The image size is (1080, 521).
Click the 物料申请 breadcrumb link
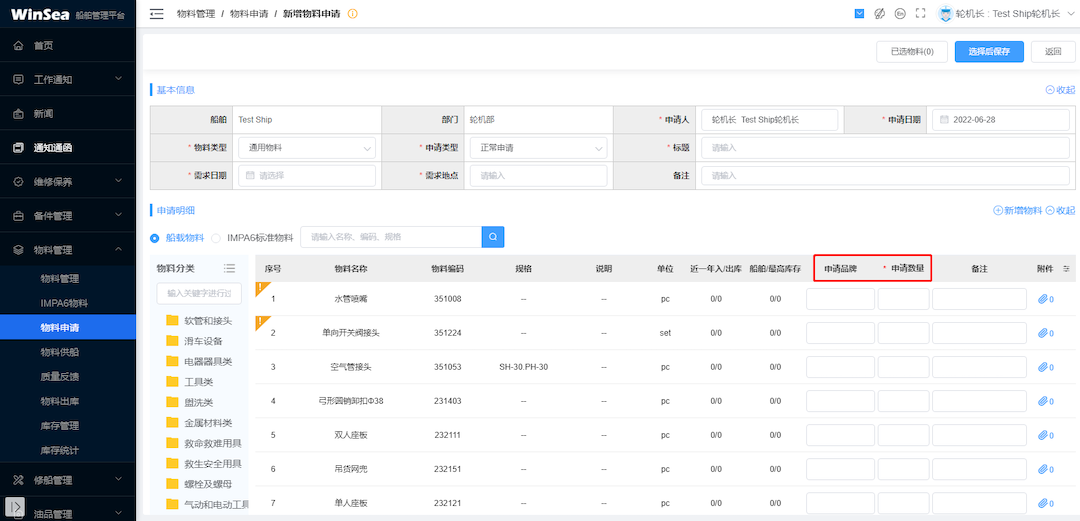tap(249, 14)
